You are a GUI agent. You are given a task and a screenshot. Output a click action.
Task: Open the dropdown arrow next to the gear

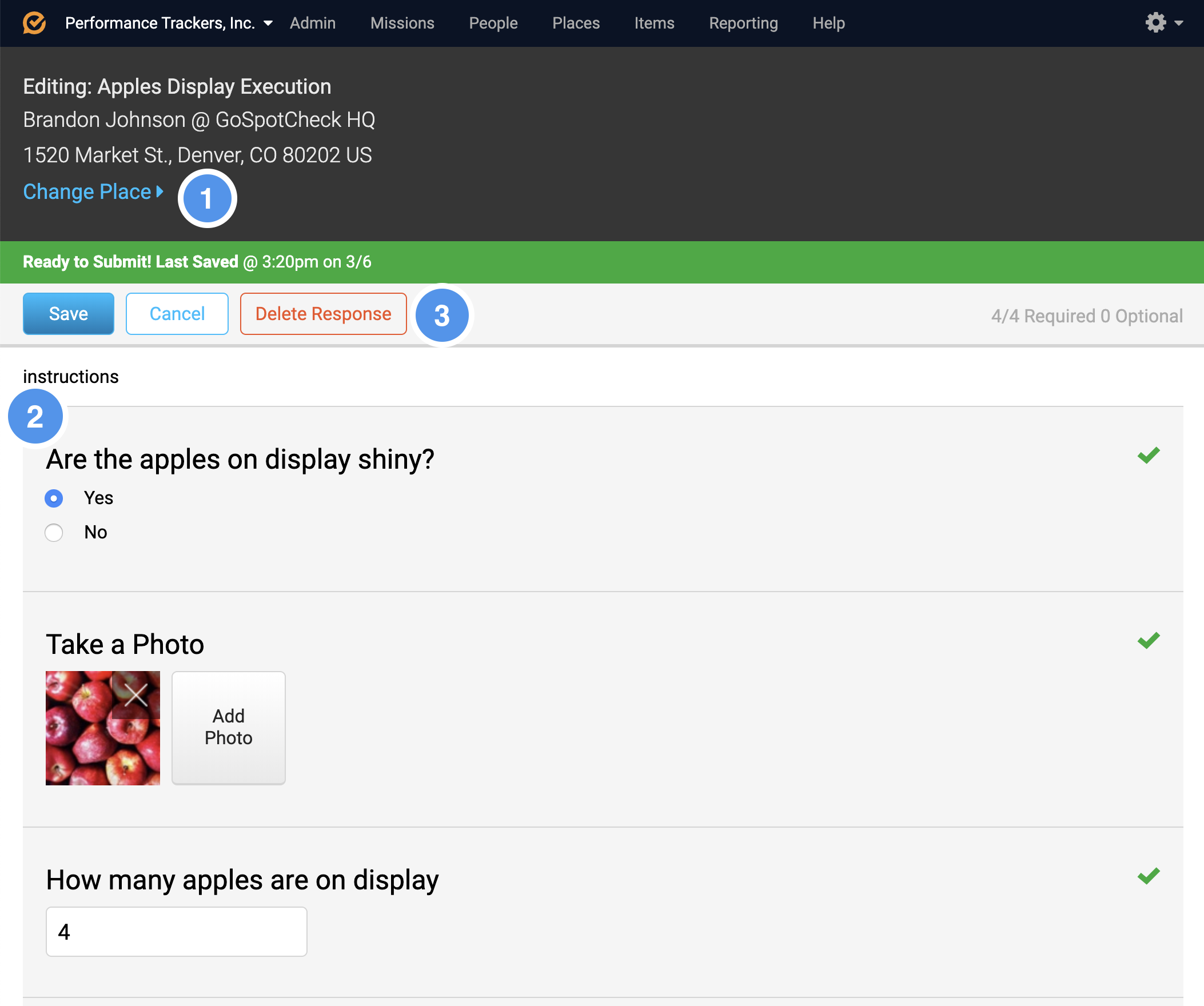[x=1179, y=23]
